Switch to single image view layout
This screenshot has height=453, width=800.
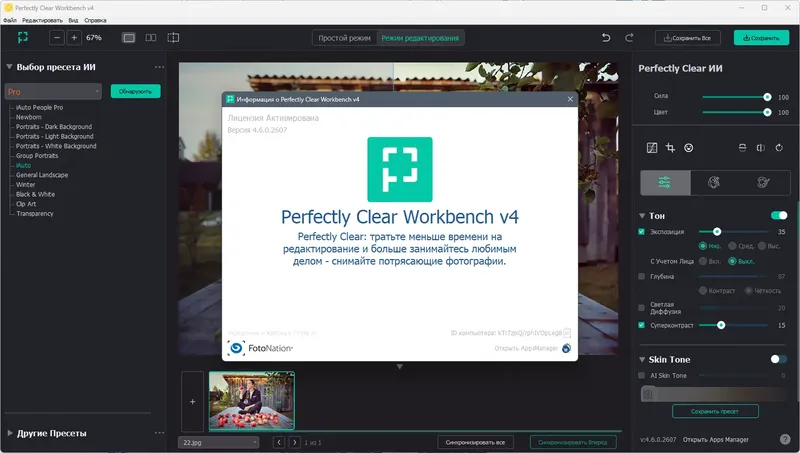click(x=129, y=38)
